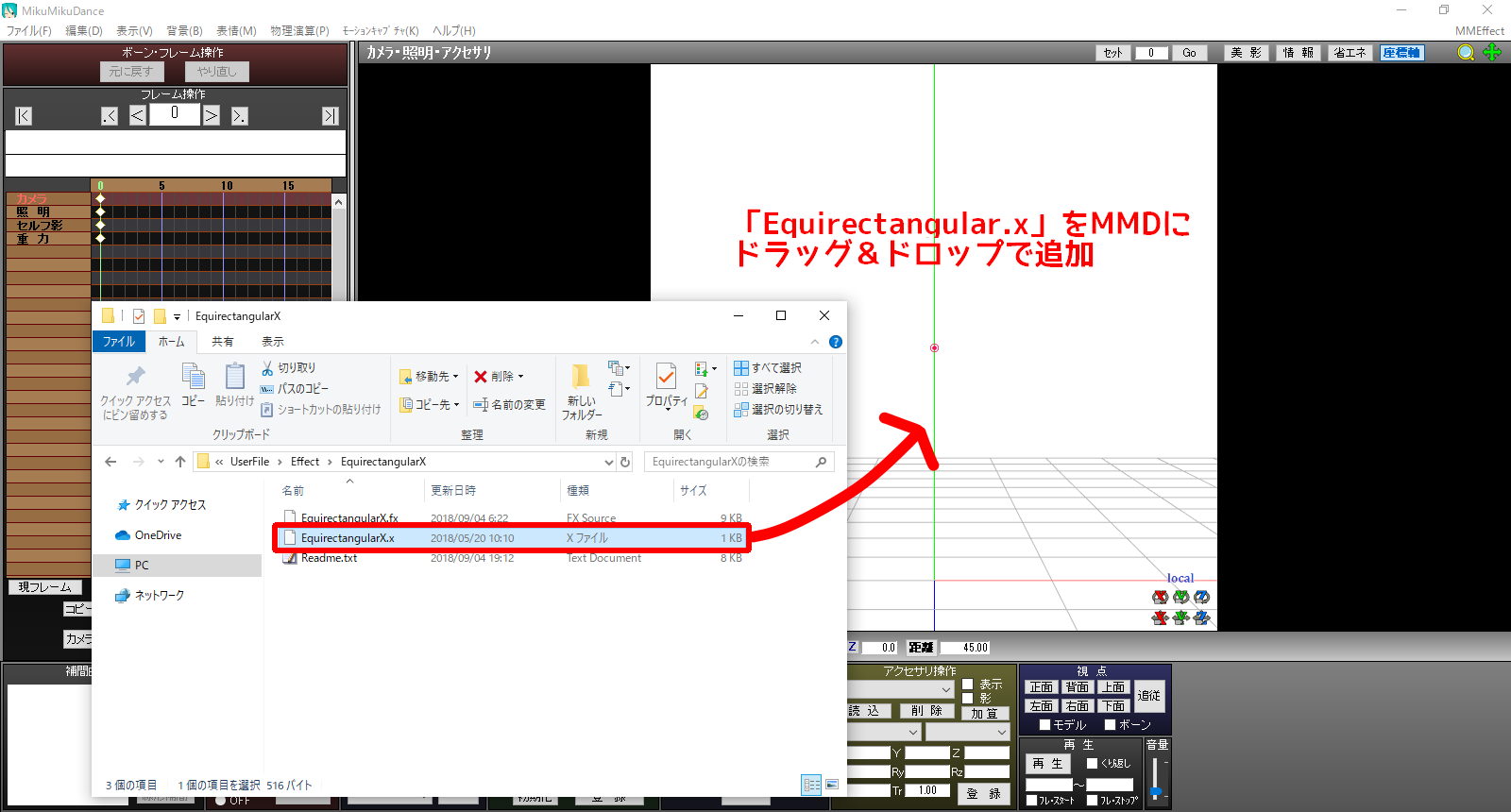Toggle the フレ・ストップ checkbox
Image resolution: width=1511 pixels, height=812 pixels.
click(1093, 801)
